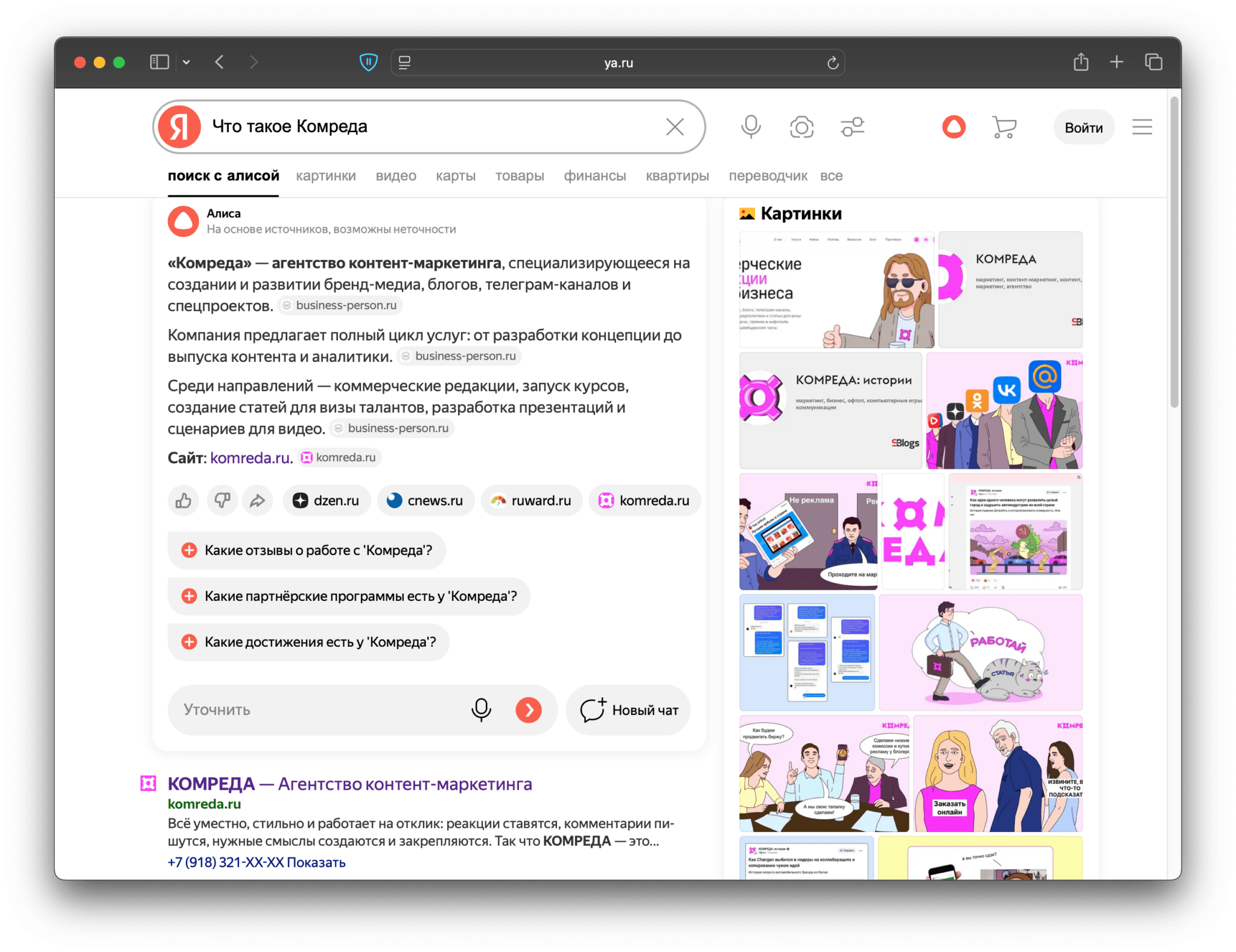Open the 'КОМРЕДА — Агентство контент-маркетинга' result link
1236x952 pixels.
(x=349, y=784)
